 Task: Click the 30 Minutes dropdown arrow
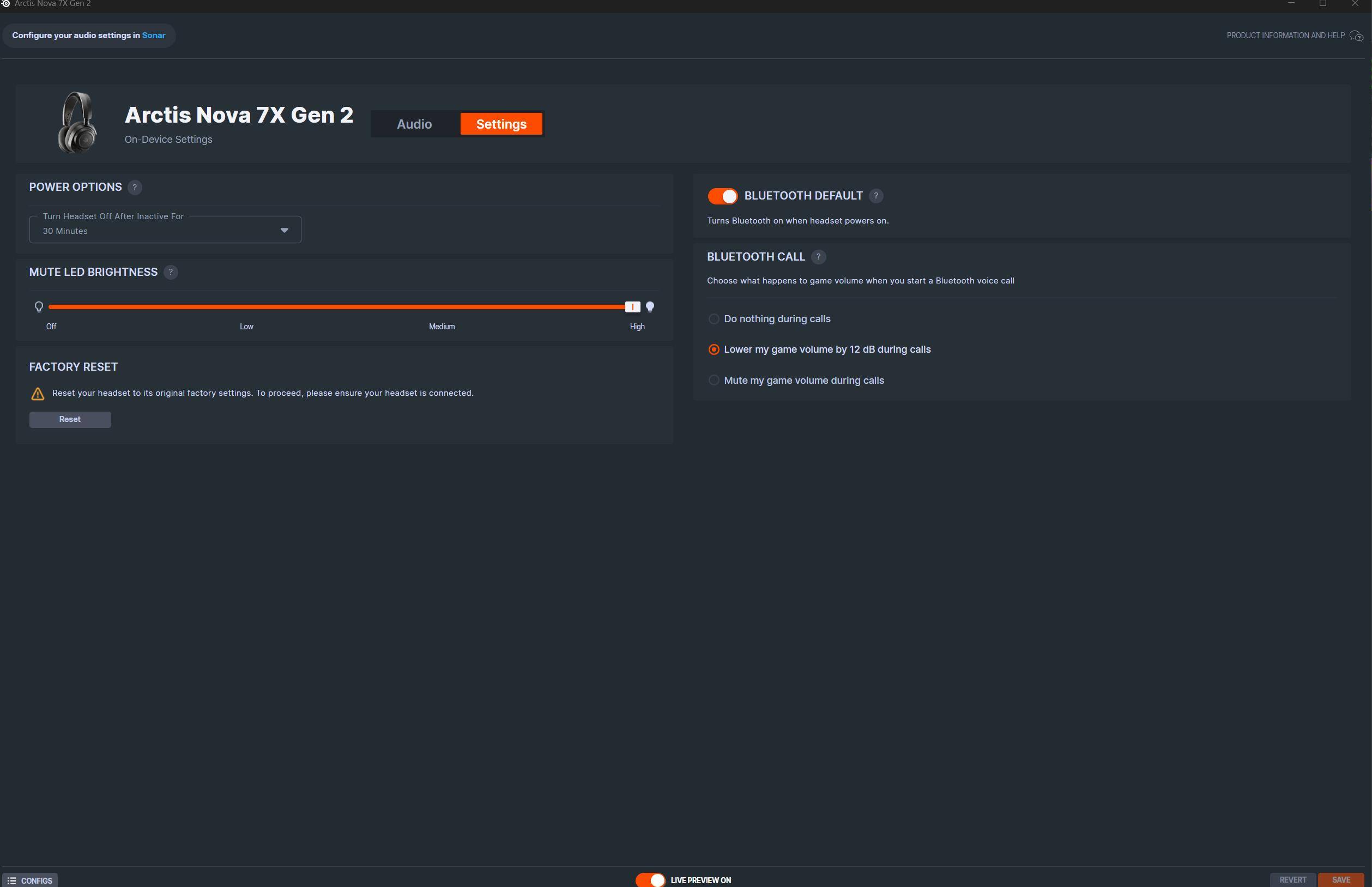(284, 231)
